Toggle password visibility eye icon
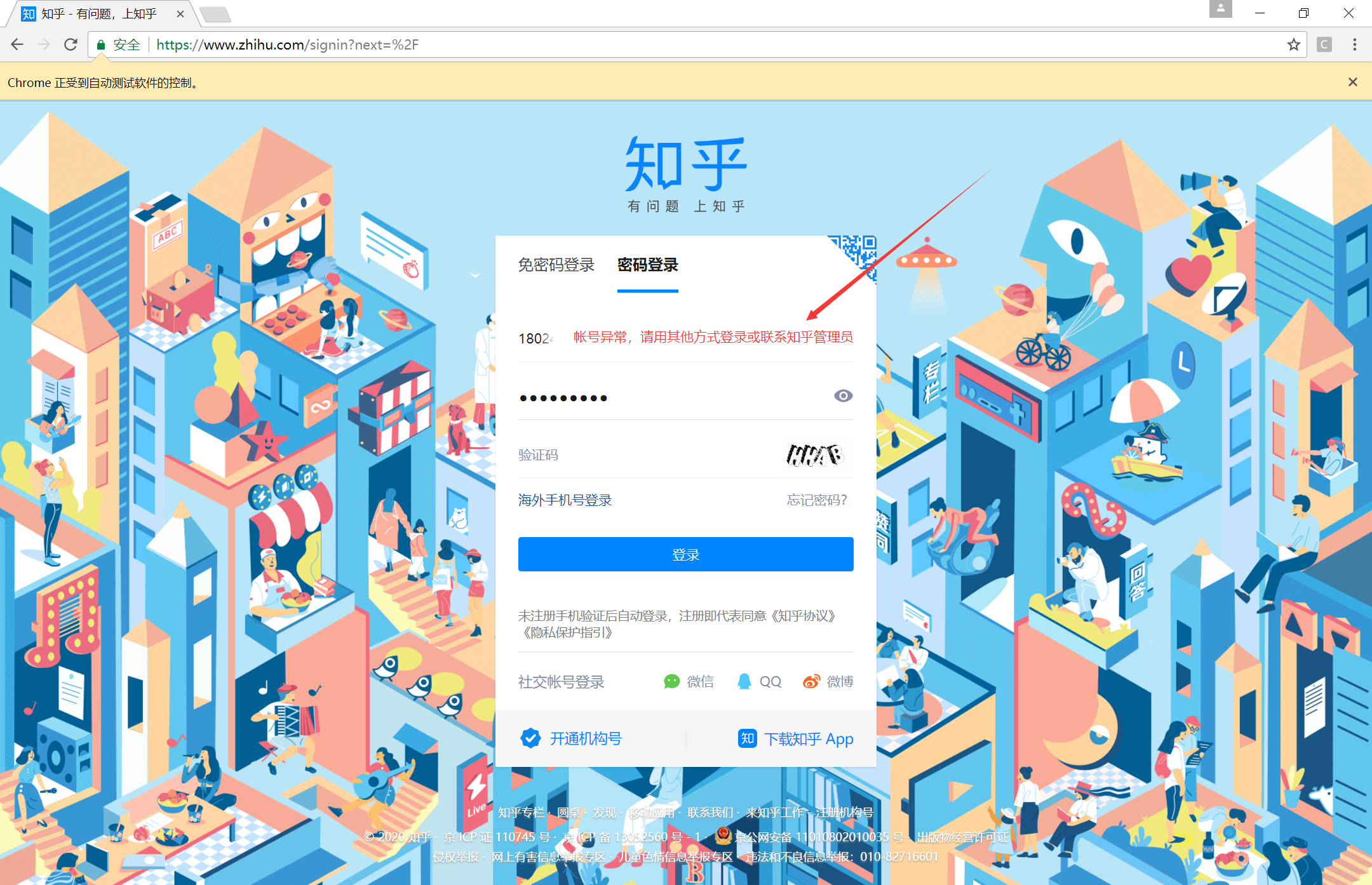Screen dimensions: 1372x885 [x=843, y=395]
